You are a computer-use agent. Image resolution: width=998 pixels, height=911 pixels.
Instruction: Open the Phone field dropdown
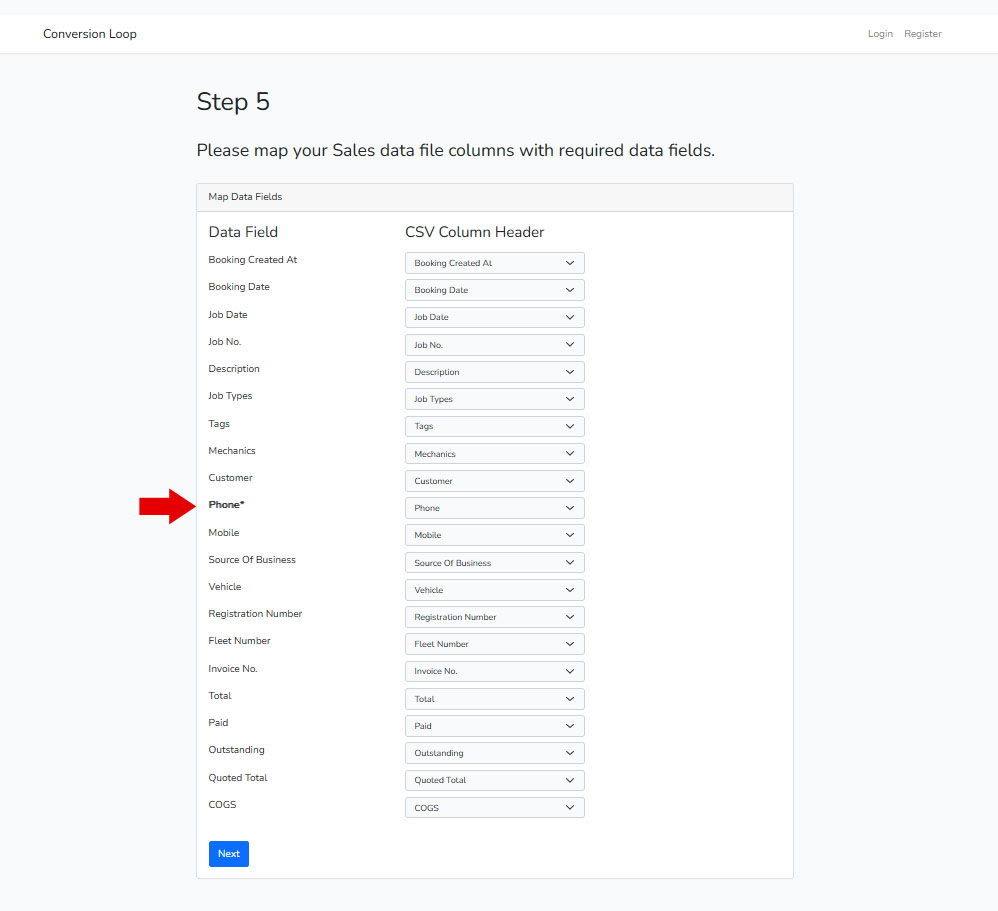click(x=494, y=508)
